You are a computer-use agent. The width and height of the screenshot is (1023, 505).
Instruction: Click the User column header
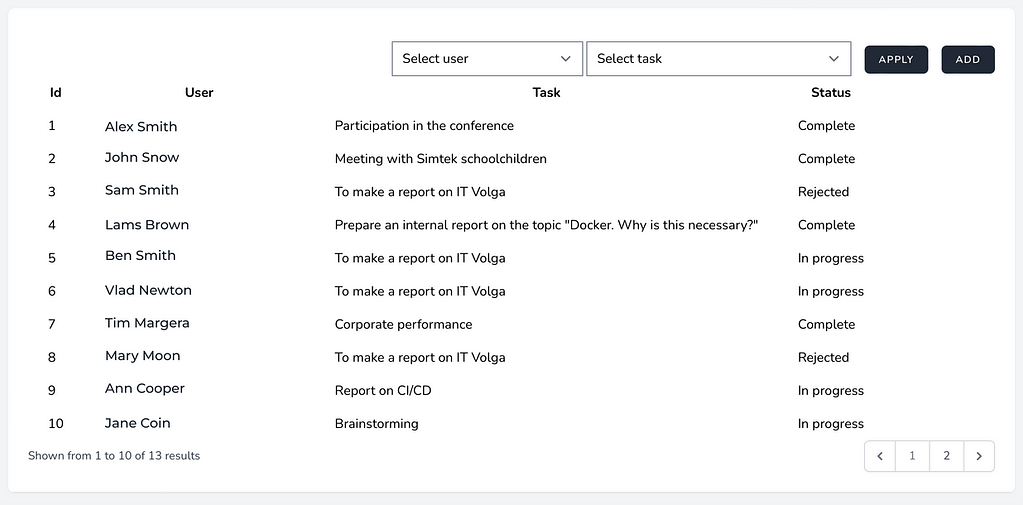coord(199,93)
